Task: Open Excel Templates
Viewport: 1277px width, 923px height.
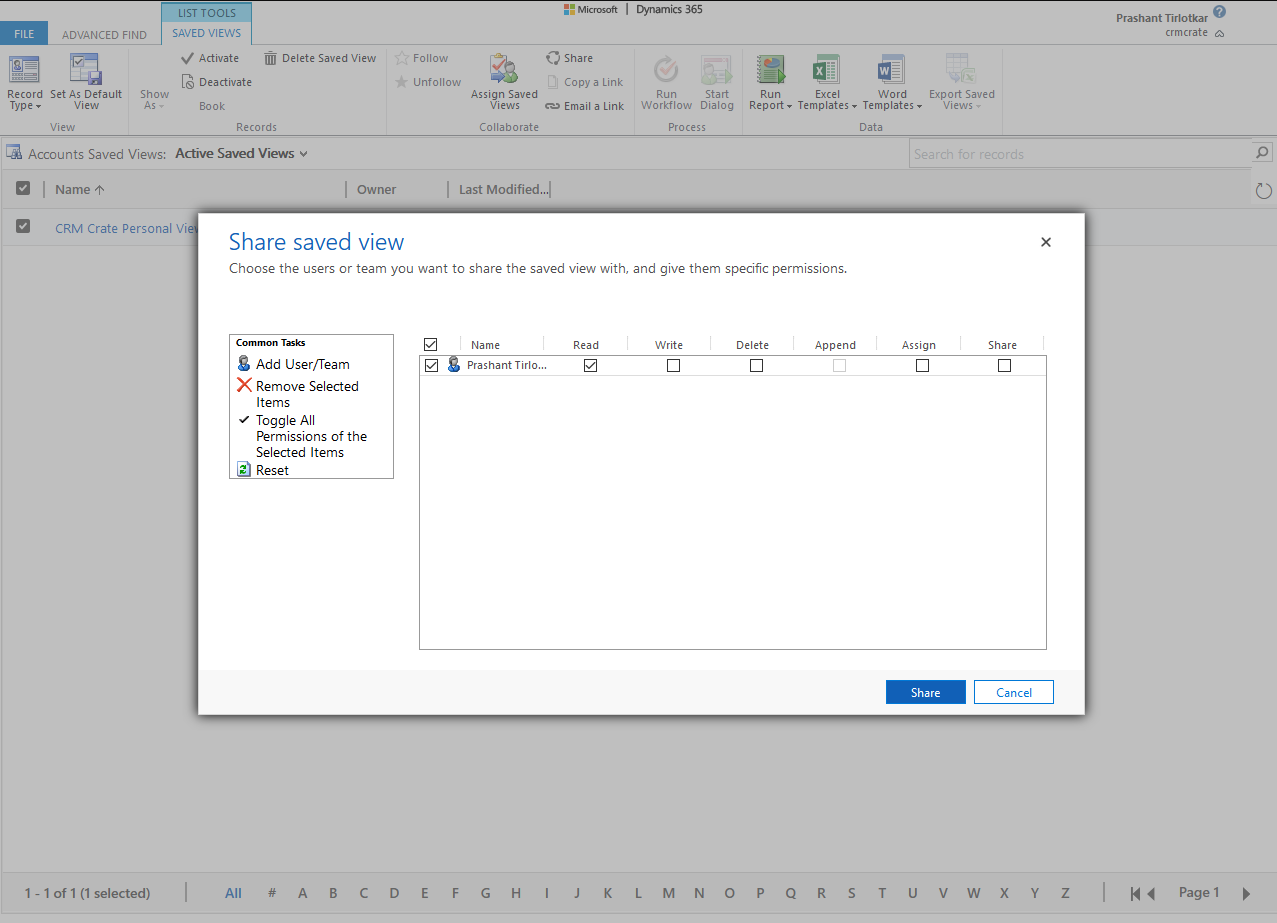Action: pyautogui.click(x=826, y=82)
